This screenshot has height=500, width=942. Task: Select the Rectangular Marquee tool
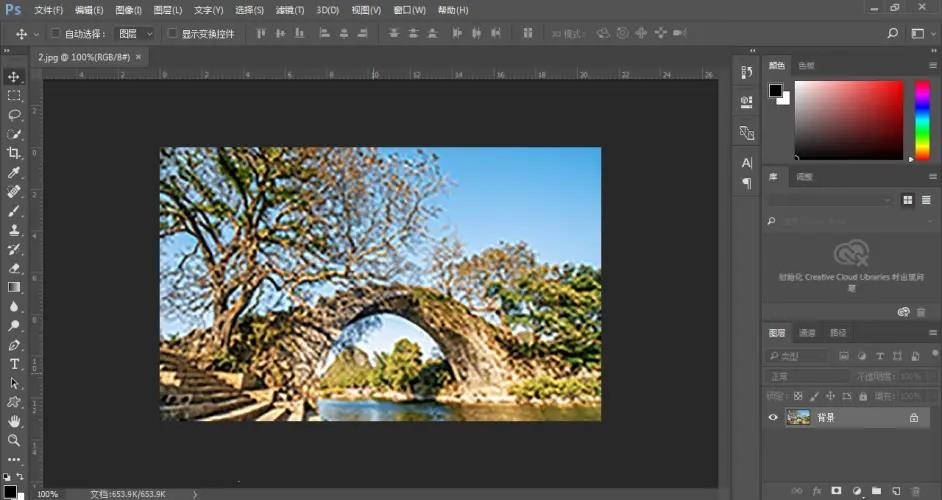14,96
